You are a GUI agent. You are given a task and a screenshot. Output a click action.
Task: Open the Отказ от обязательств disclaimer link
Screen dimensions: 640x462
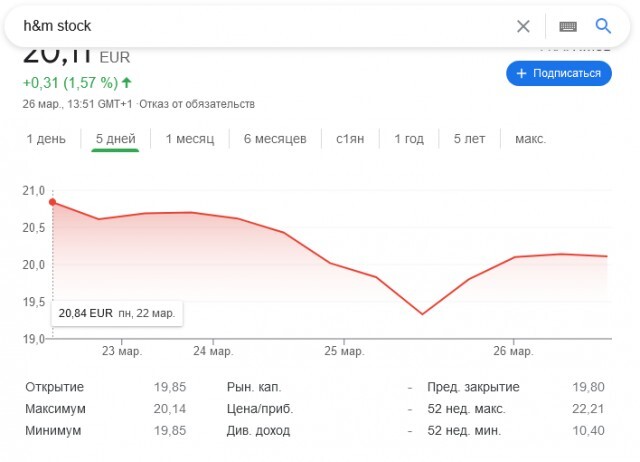(x=197, y=104)
